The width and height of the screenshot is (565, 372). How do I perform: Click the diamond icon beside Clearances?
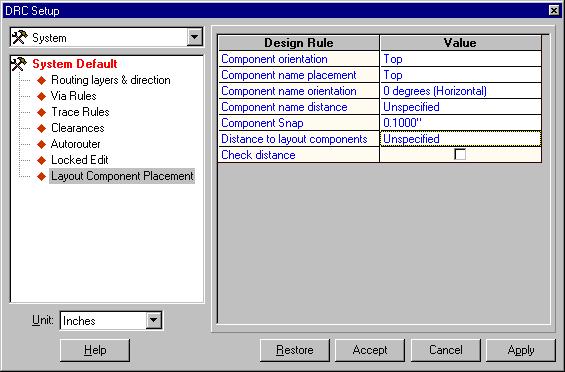click(42, 128)
